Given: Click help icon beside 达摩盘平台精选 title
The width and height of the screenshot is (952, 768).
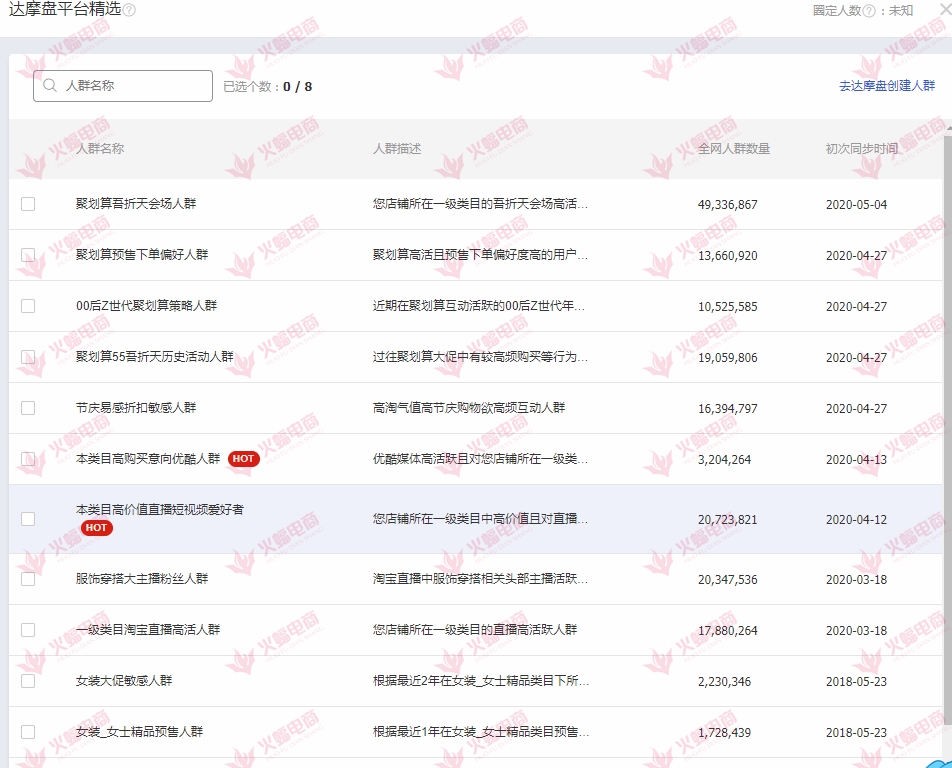Looking at the screenshot, I should [x=129, y=10].
